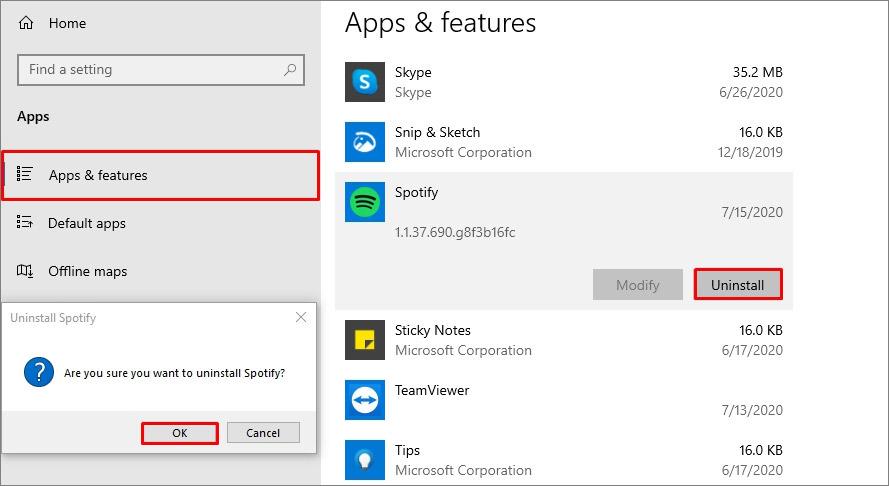The height and width of the screenshot is (486, 889).
Task: Click the Home icon in sidebar
Action: tap(26, 23)
